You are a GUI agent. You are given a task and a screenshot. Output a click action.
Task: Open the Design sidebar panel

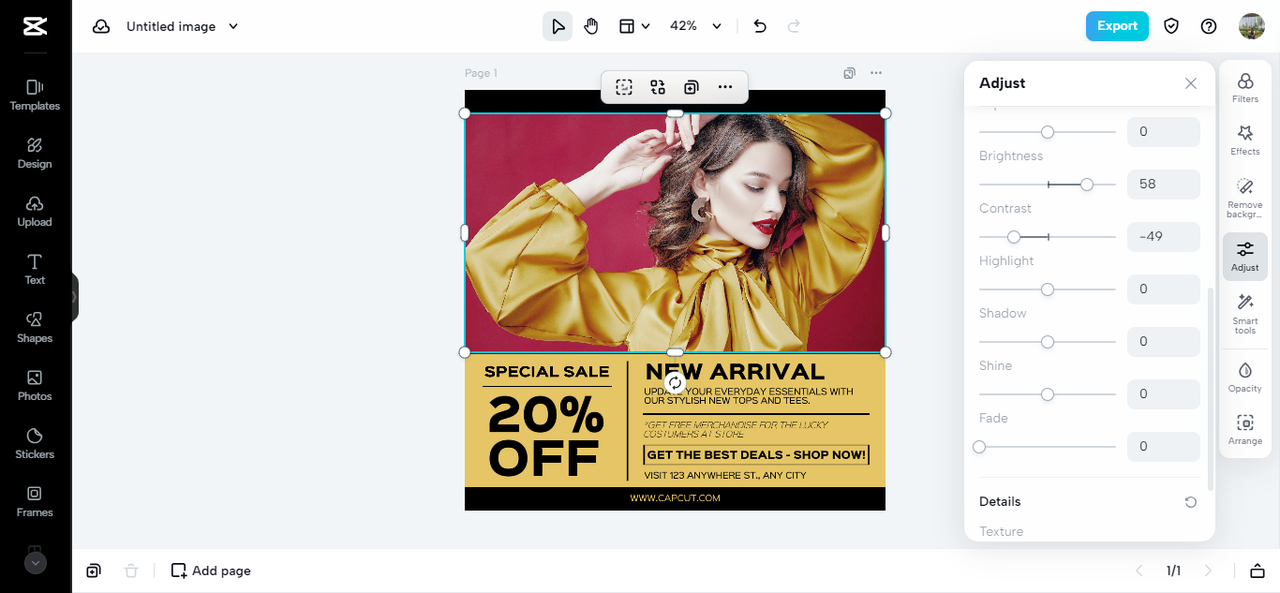click(x=35, y=153)
